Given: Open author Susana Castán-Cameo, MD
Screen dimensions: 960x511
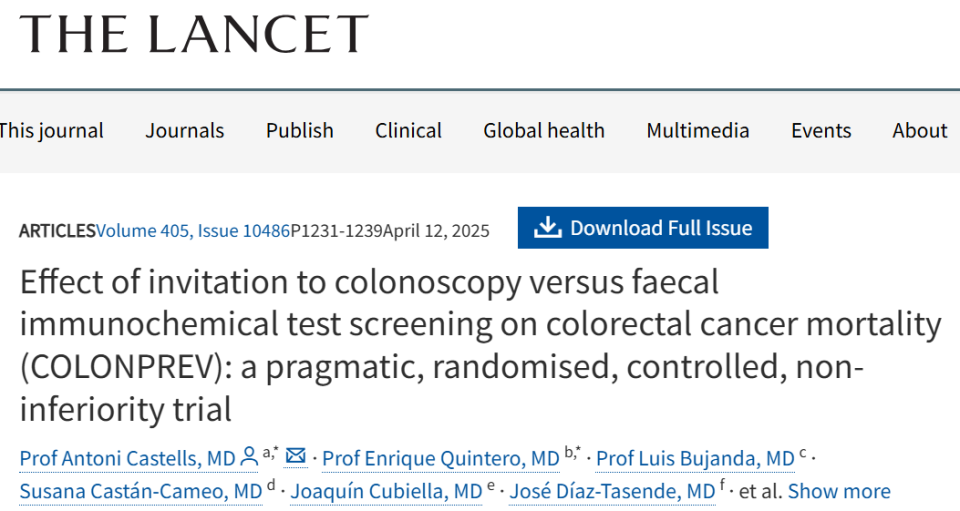Looking at the screenshot, I should [141, 491].
